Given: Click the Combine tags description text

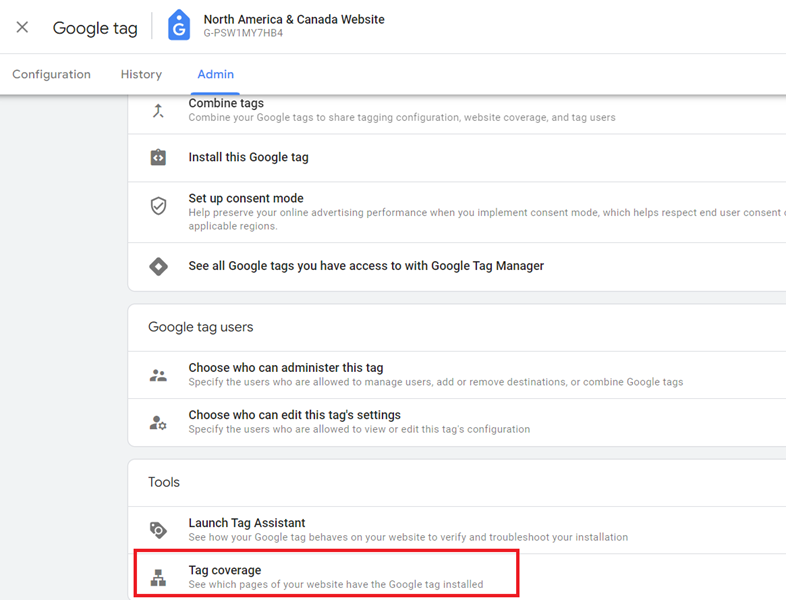Looking at the screenshot, I should tap(402, 117).
